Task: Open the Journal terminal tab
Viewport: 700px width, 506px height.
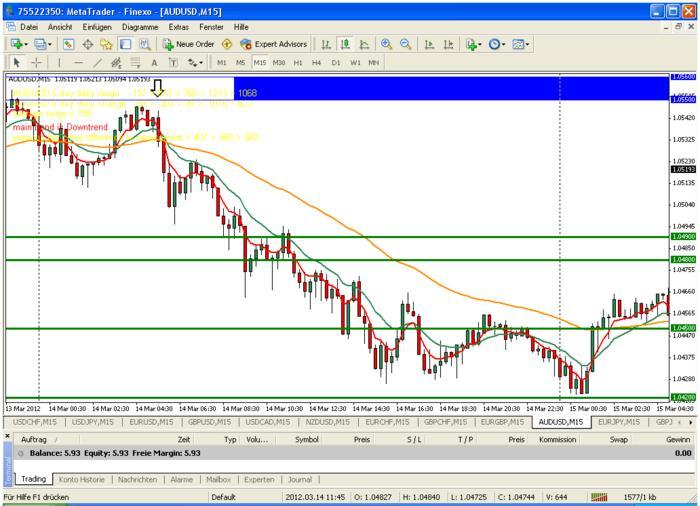Action: pyautogui.click(x=300, y=479)
